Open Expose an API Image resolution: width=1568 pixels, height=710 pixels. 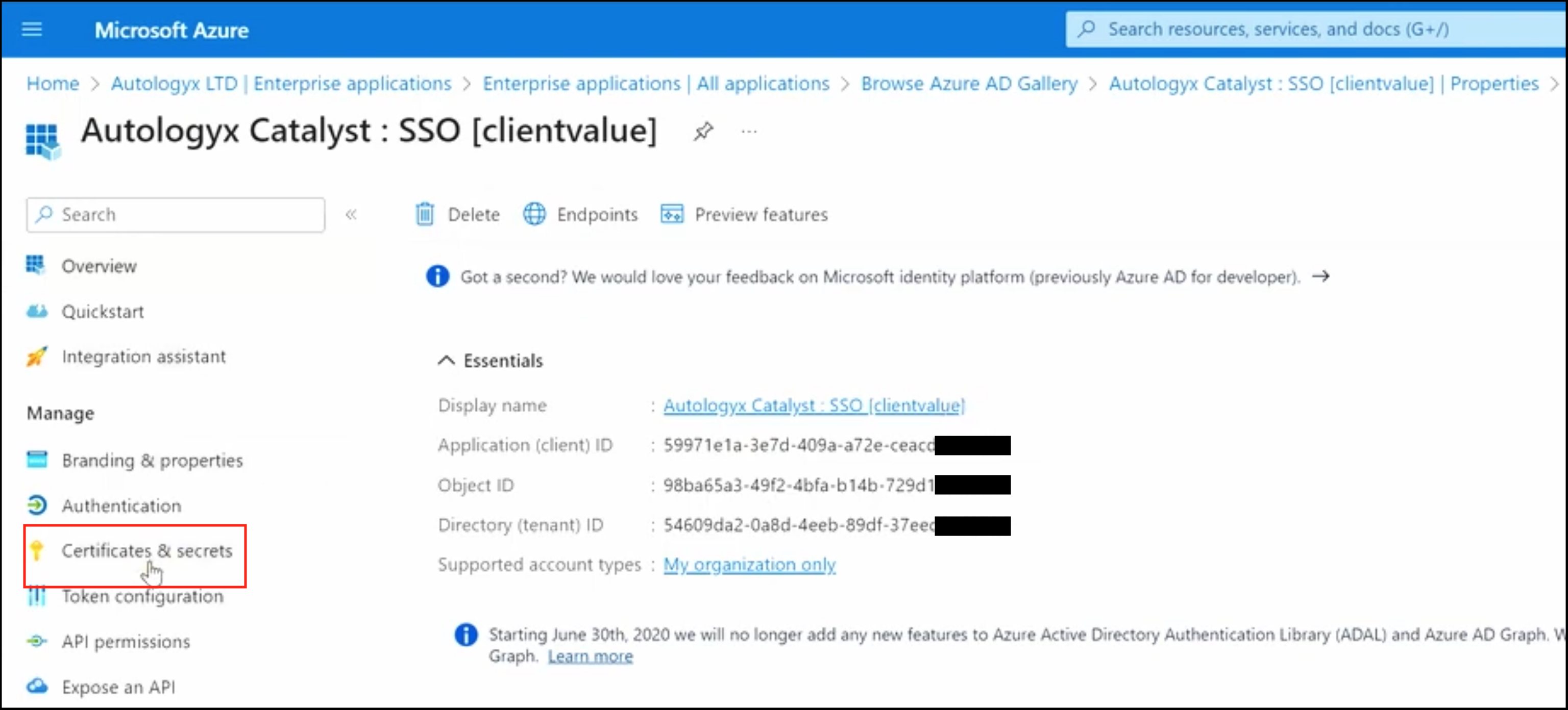click(x=119, y=687)
